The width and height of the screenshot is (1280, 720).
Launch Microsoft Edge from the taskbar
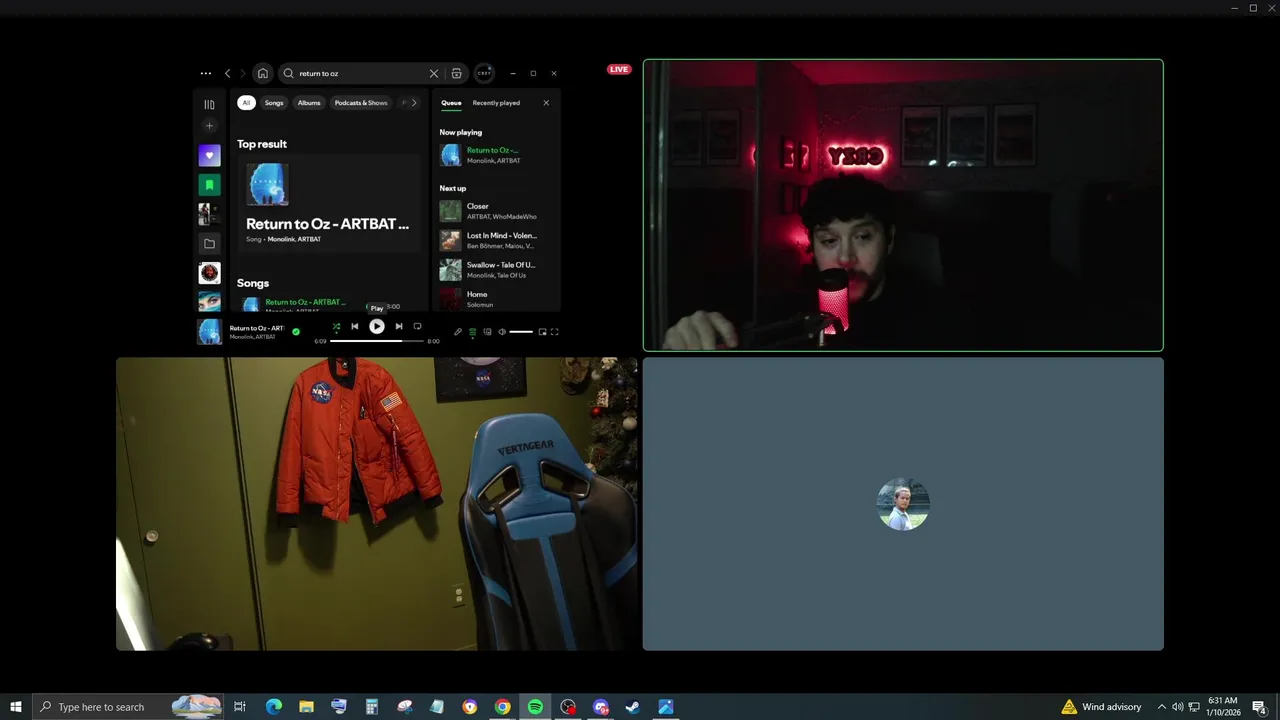(273, 707)
